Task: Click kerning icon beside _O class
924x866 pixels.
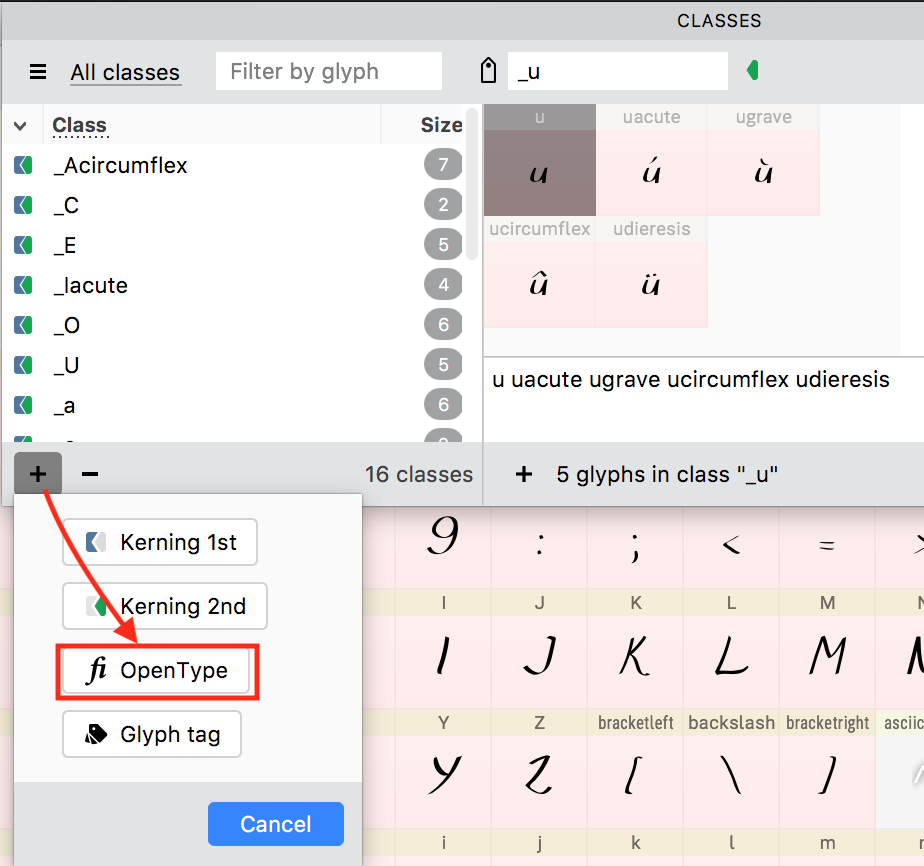Action: click(x=23, y=325)
